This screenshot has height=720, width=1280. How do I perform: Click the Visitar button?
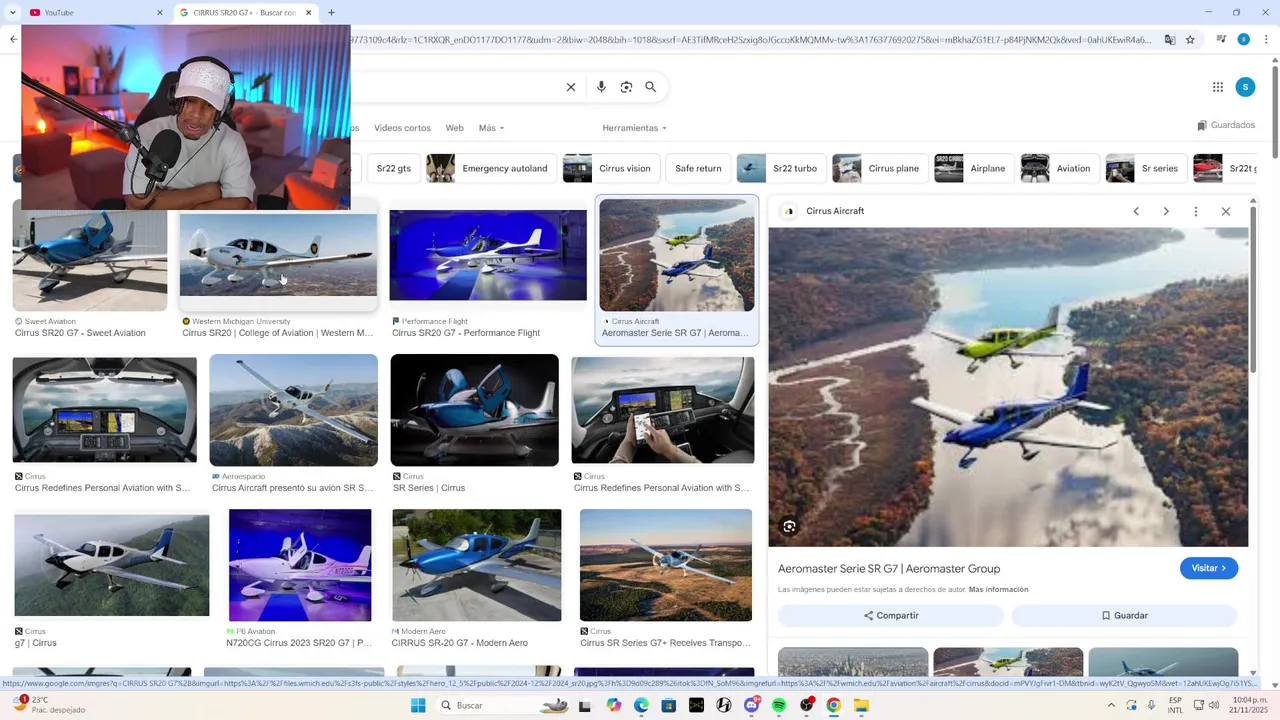[x=1209, y=568]
